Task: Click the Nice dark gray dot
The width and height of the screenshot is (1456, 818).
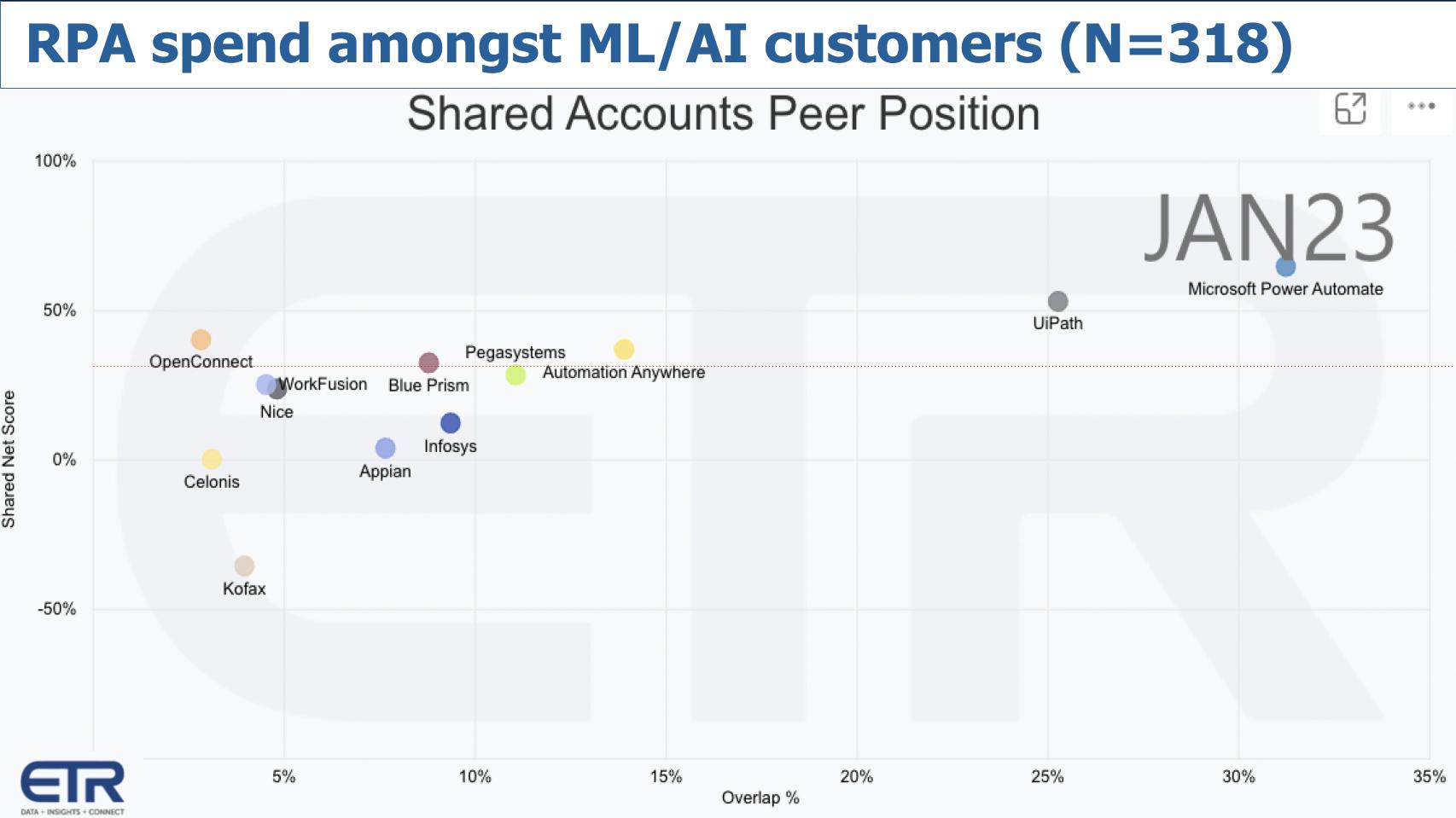Action: pos(278,391)
